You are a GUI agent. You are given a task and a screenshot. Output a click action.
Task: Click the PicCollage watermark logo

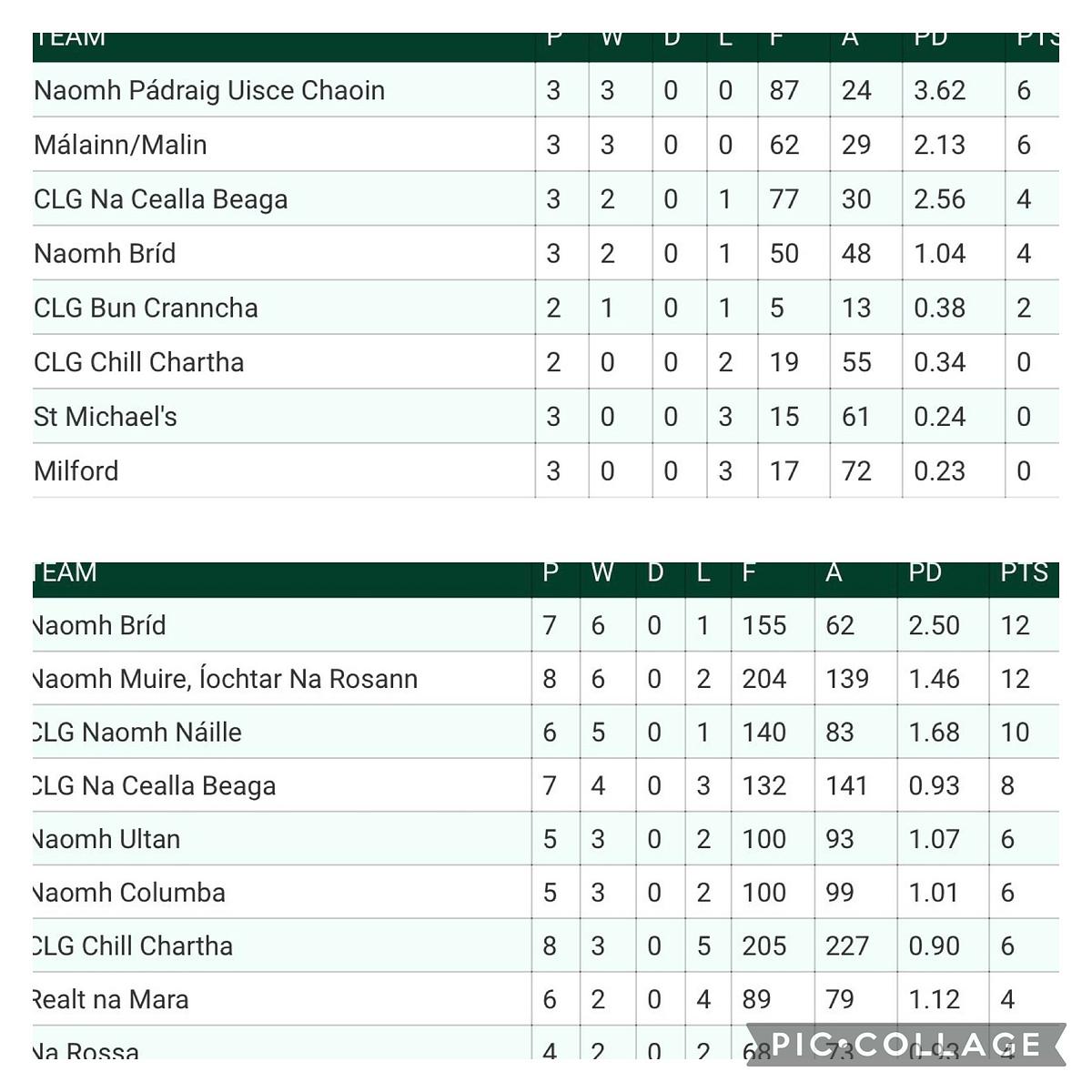[x=906, y=1044]
